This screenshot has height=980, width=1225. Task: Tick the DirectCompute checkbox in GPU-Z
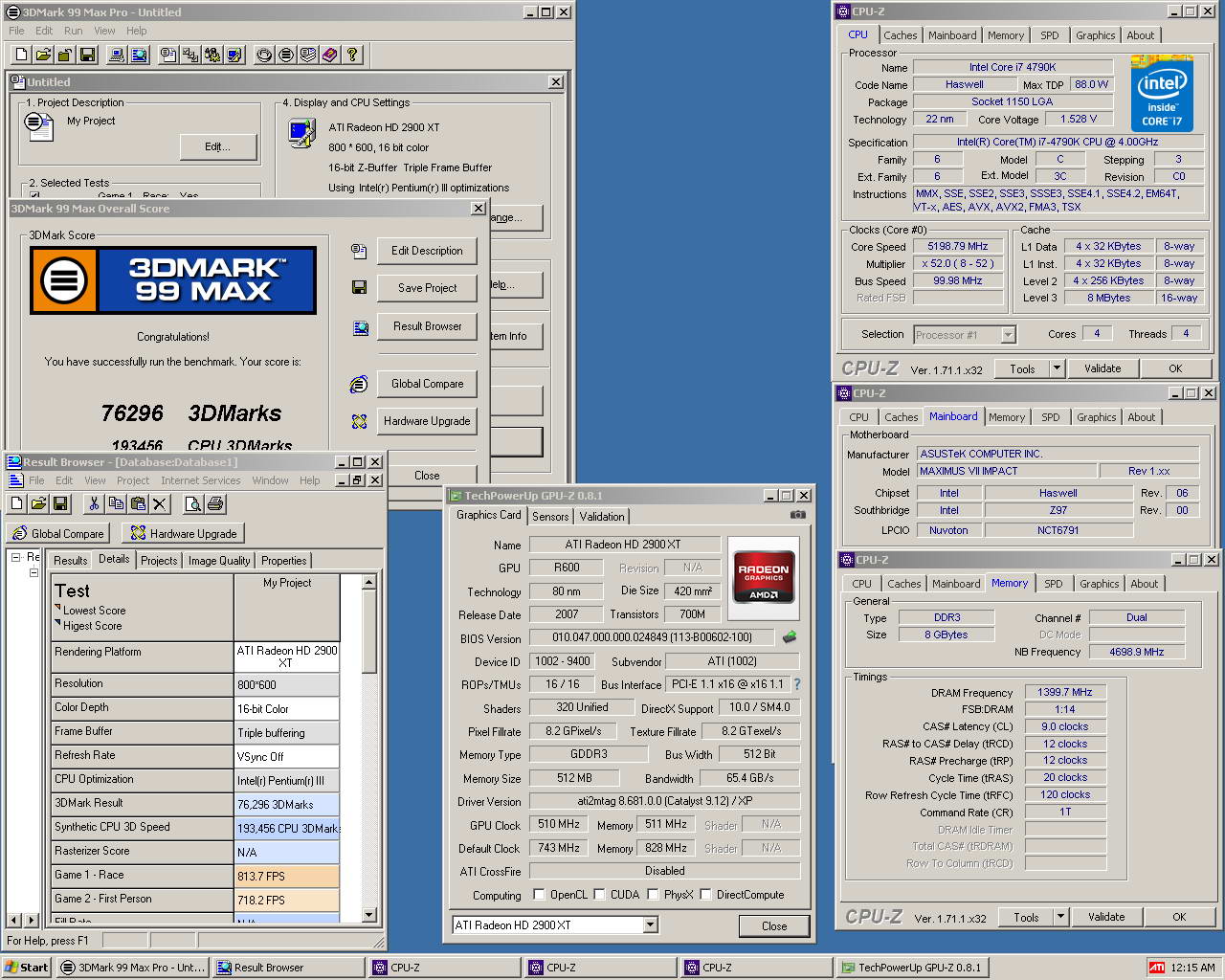705,895
